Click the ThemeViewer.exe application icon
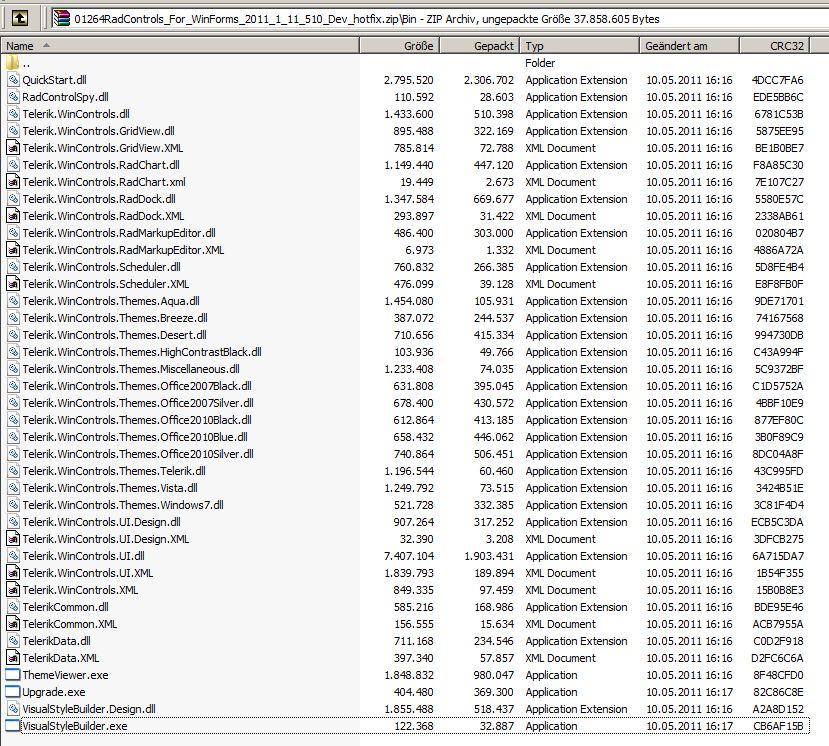The image size is (829, 746). coord(13,675)
